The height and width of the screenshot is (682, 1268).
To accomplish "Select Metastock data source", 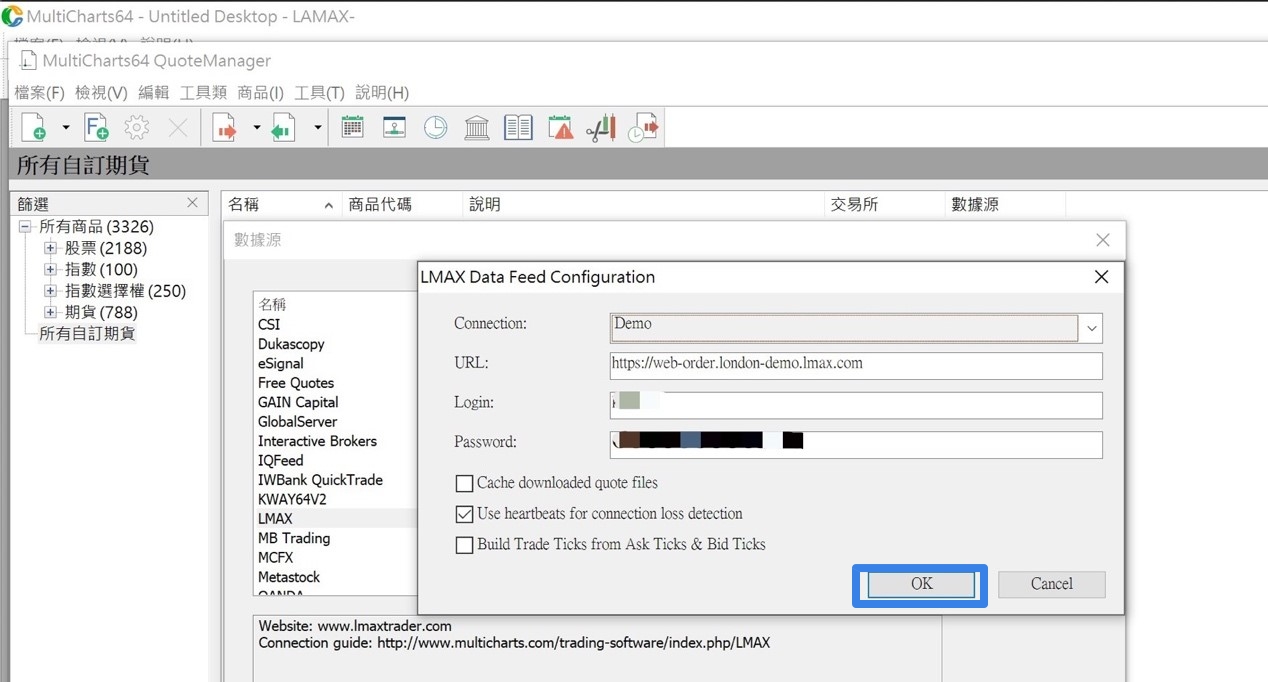I will coord(289,577).
